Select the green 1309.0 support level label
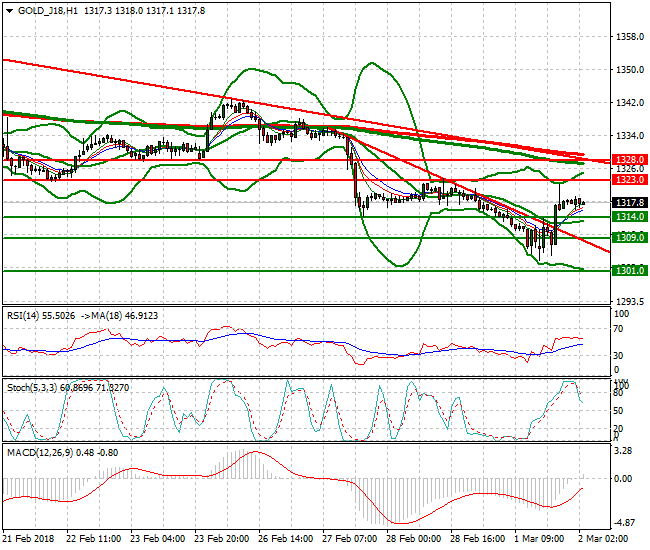650x550 pixels. pos(630,237)
